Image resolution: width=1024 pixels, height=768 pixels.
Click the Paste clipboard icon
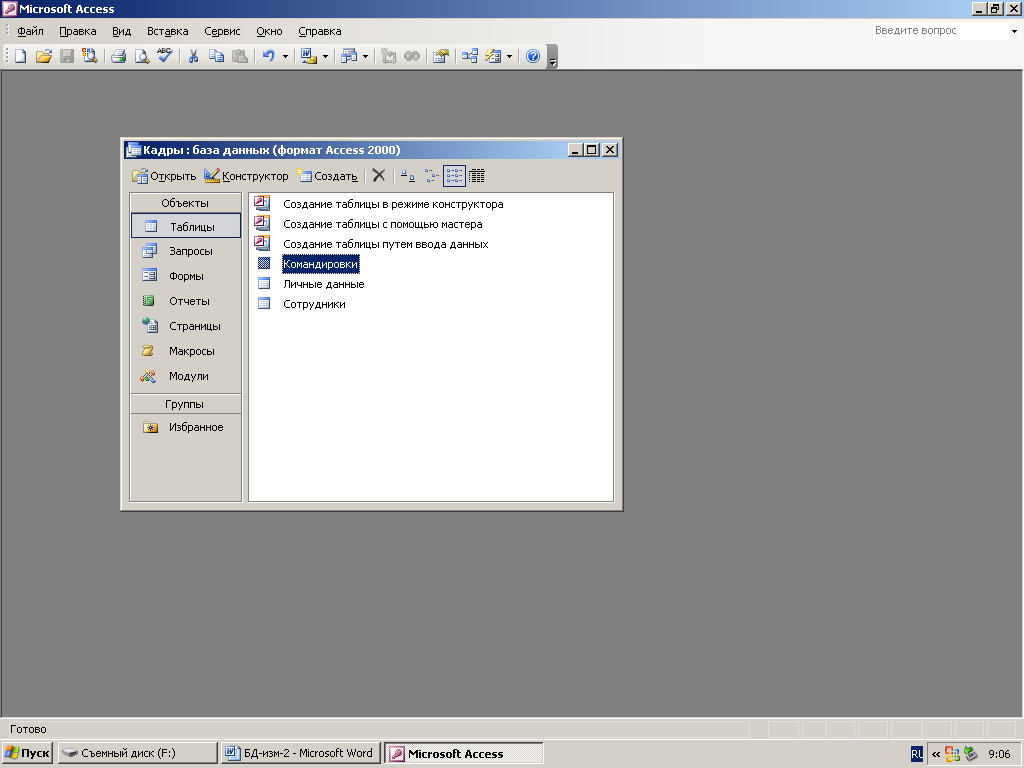point(240,56)
